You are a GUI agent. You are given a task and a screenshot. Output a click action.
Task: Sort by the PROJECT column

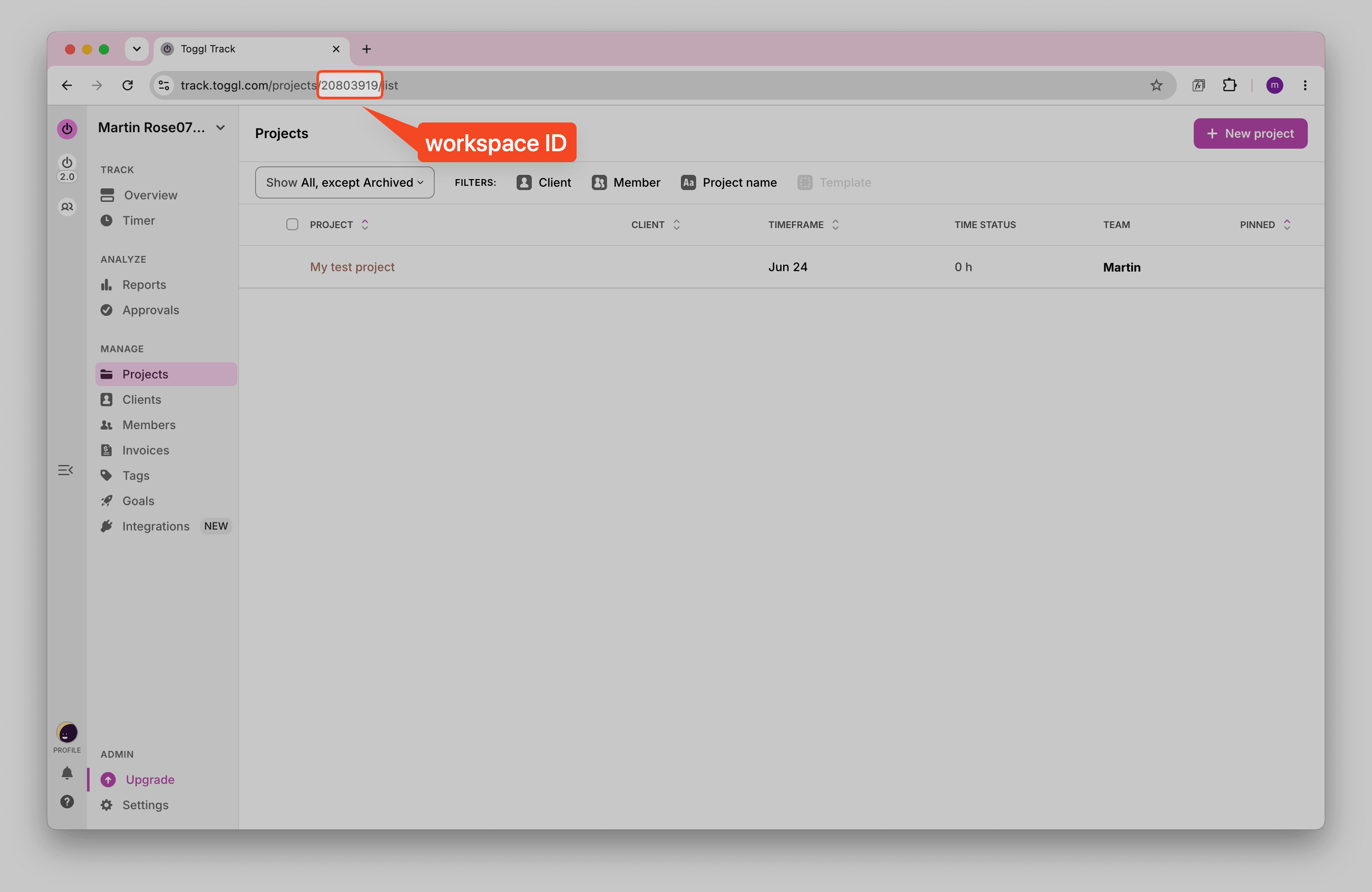339,225
